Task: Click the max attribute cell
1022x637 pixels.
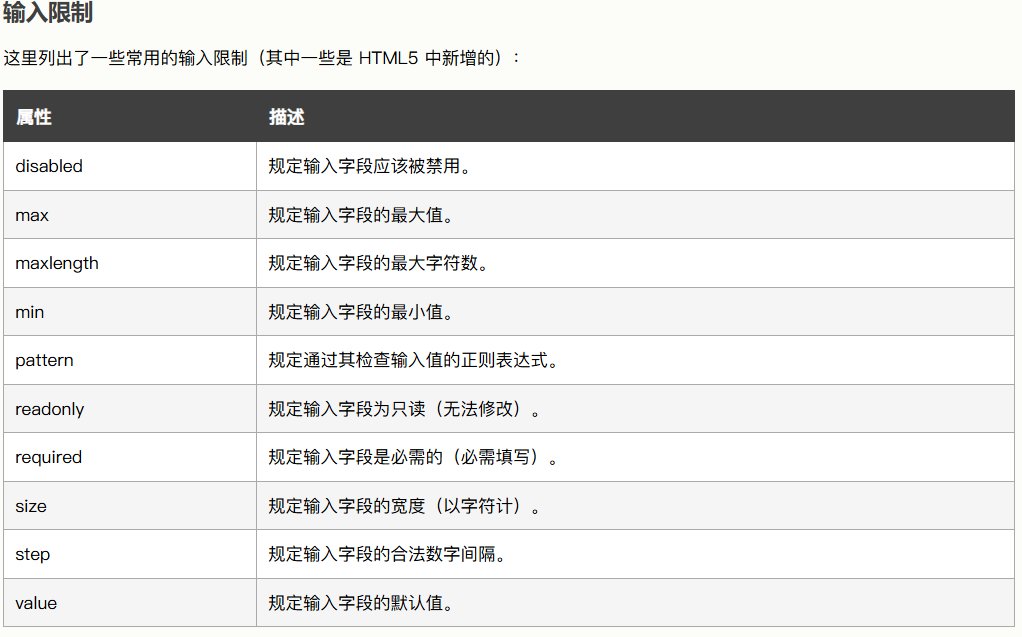Action: tap(32, 215)
